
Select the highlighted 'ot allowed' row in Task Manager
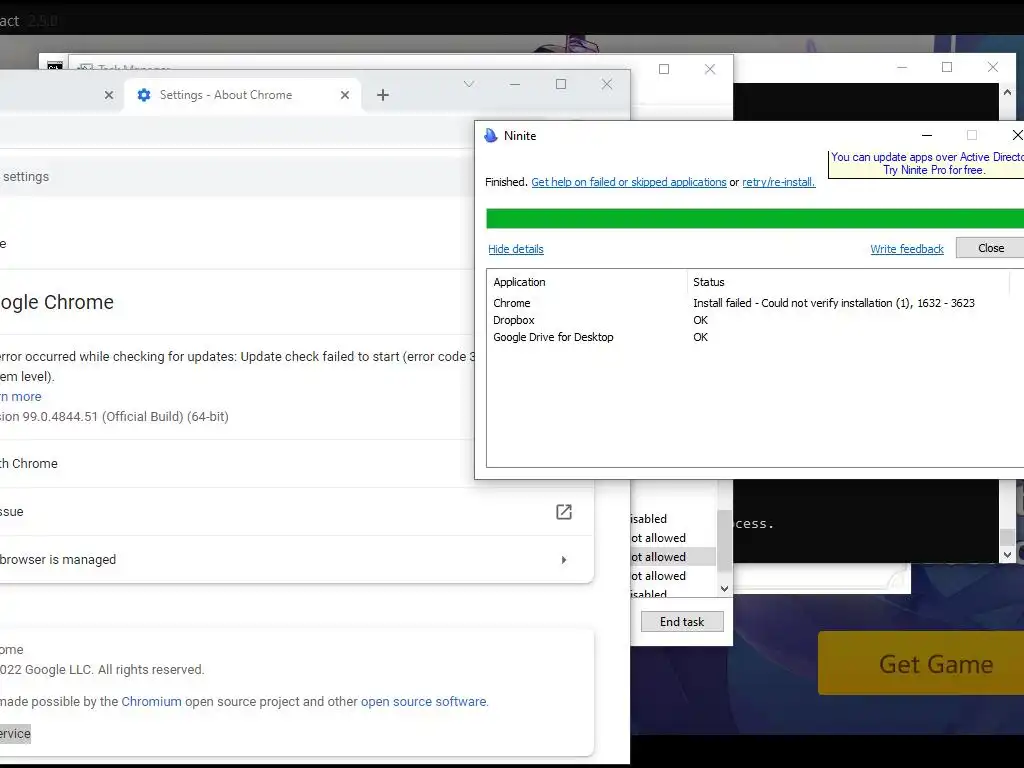click(x=673, y=557)
